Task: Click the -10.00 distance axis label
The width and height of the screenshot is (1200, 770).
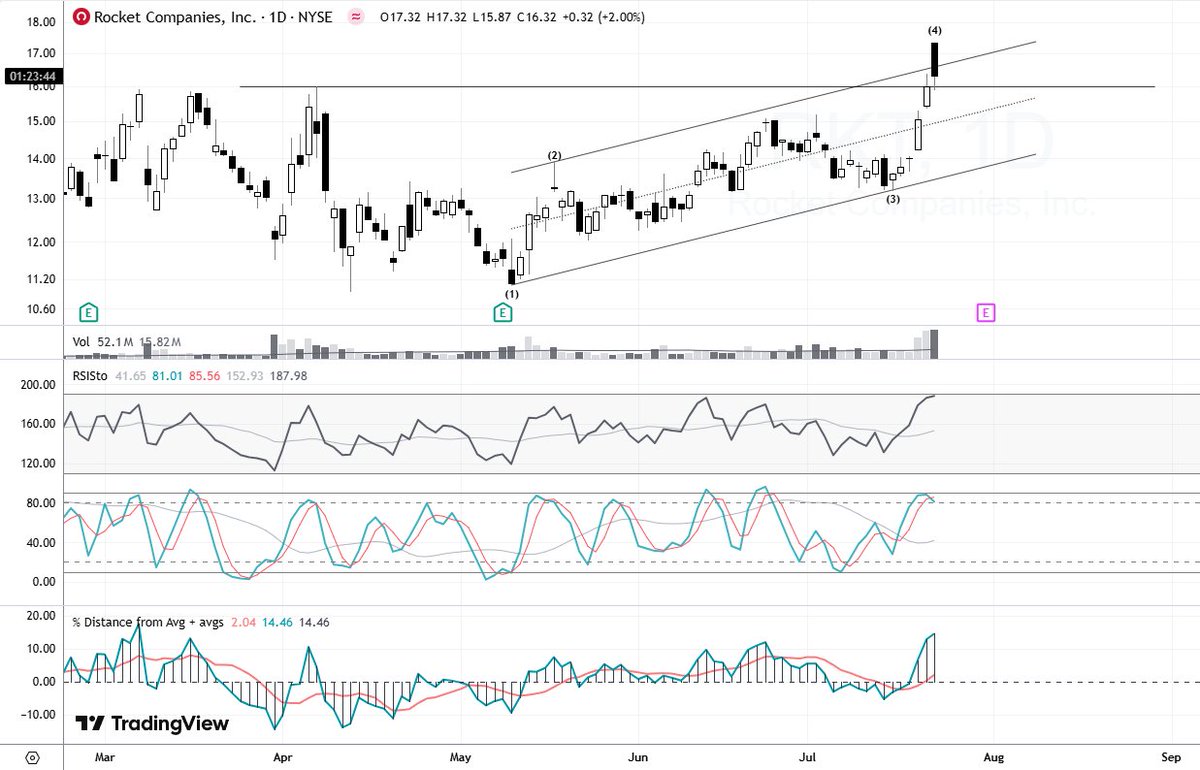Action: coord(39,715)
